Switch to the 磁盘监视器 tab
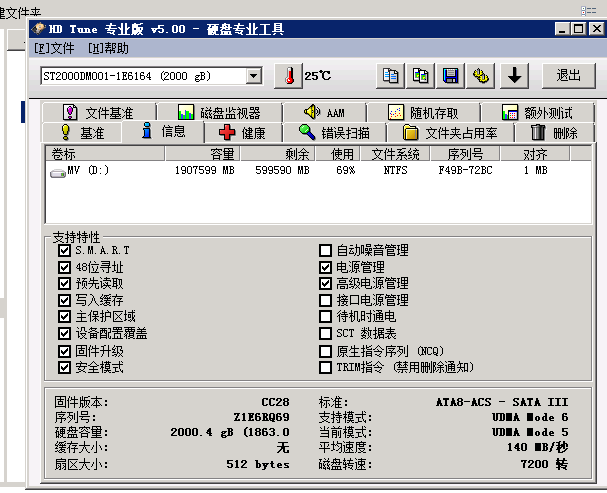 click(x=219, y=113)
